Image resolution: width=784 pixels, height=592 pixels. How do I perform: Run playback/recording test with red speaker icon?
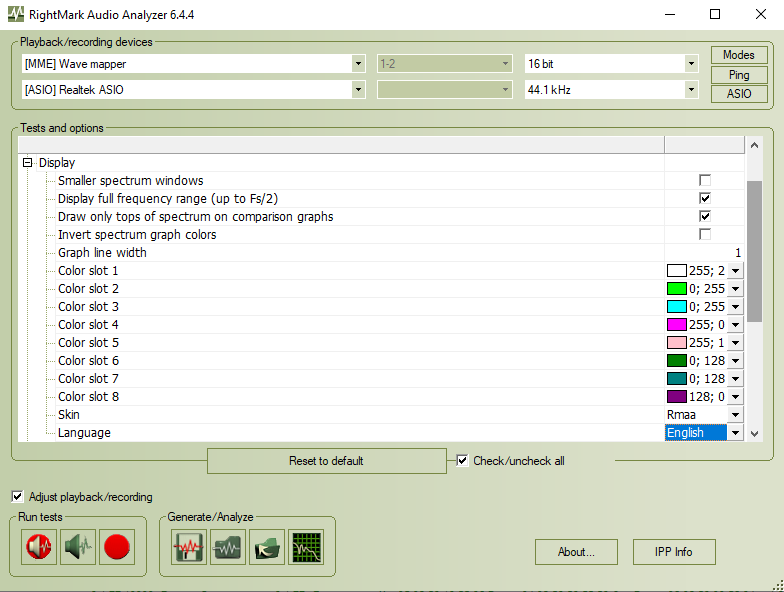[x=39, y=547]
